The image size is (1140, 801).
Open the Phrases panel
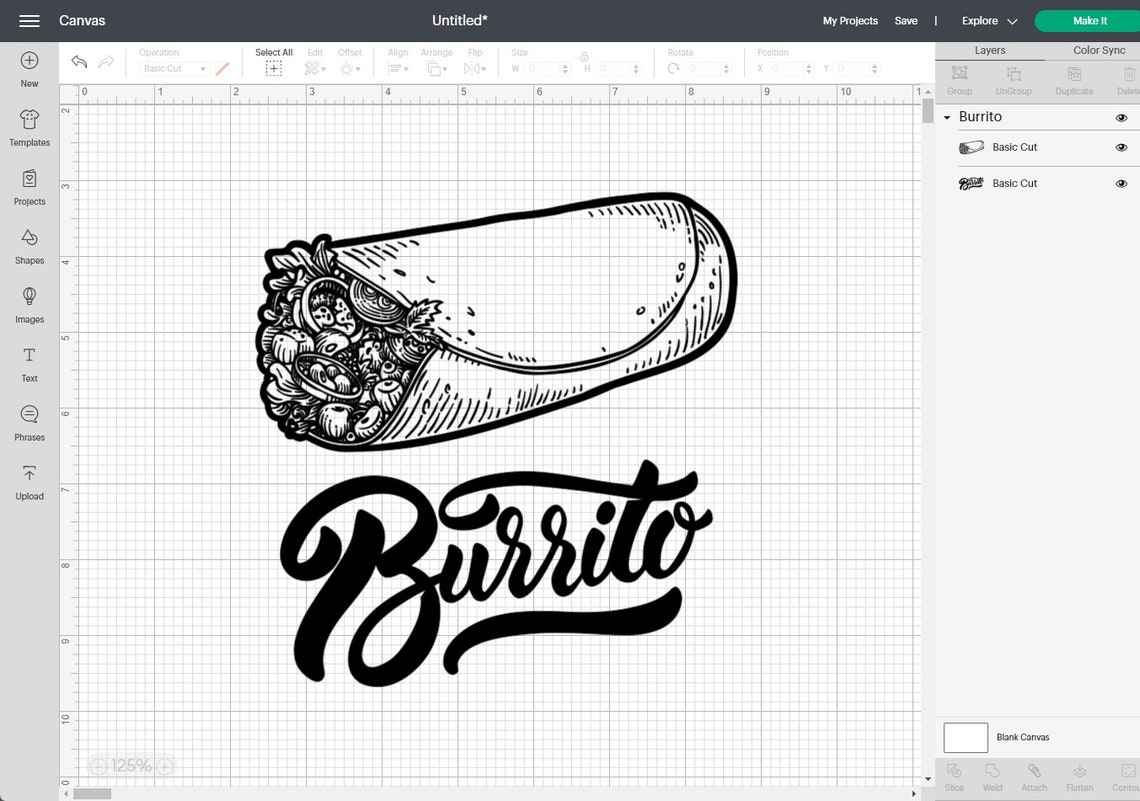pyautogui.click(x=29, y=423)
